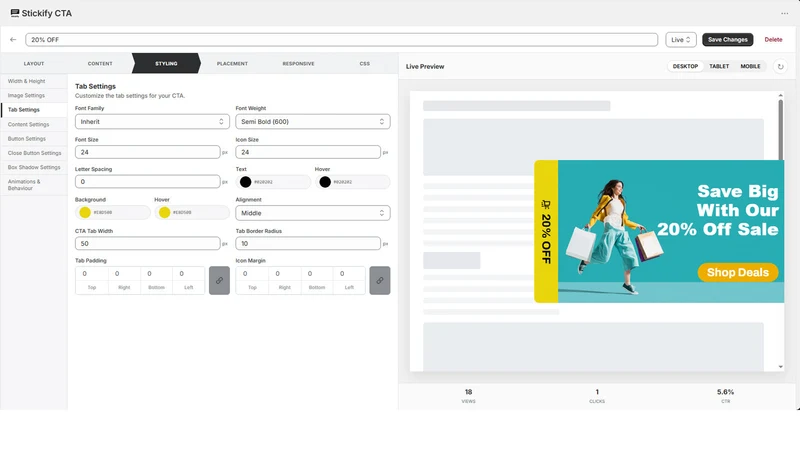Open Close Button Settings in sidebar

point(34,153)
